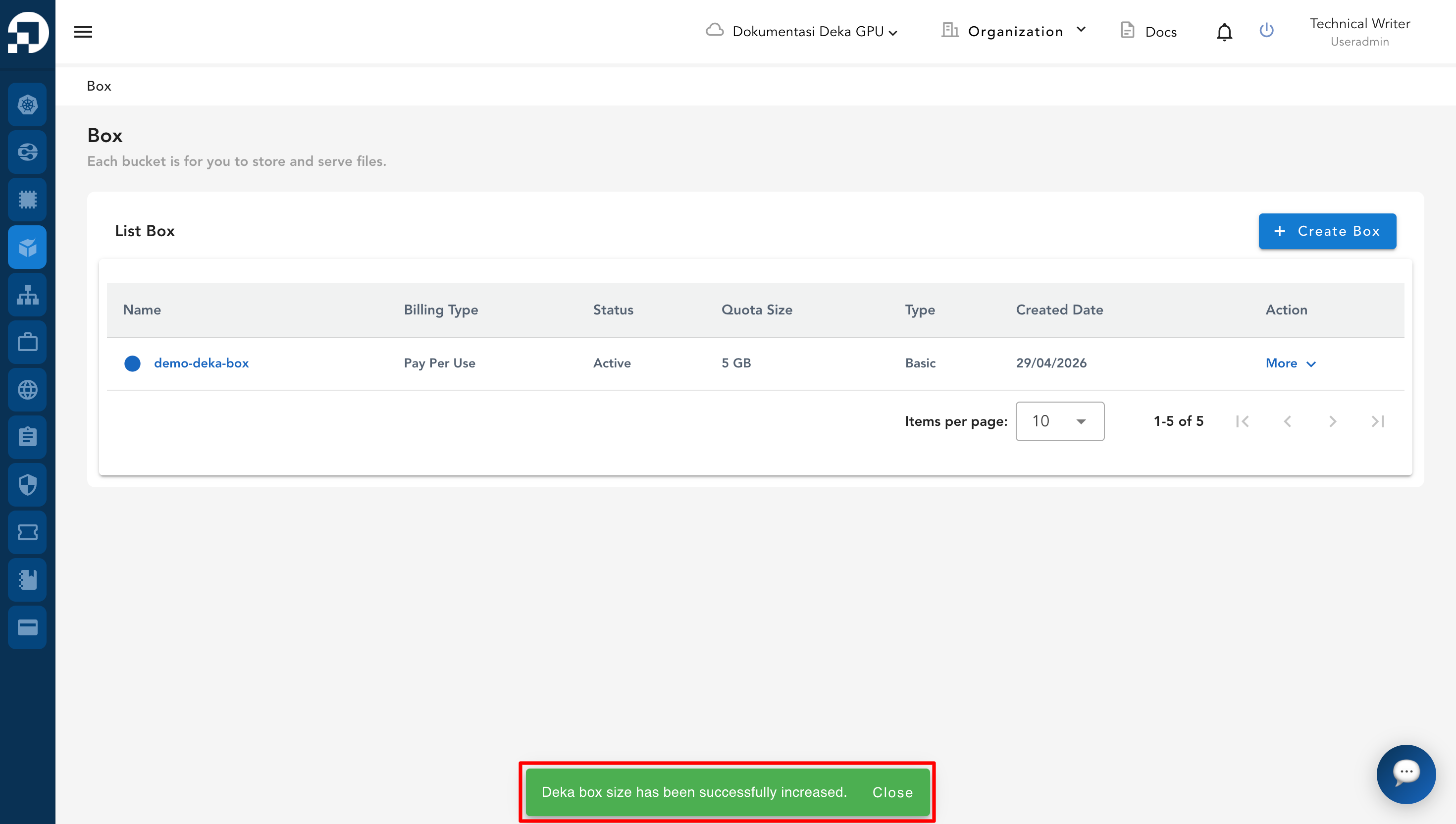Expand More actions for demo-deka-box
Image resolution: width=1456 pixels, height=824 pixels.
pos(1291,363)
